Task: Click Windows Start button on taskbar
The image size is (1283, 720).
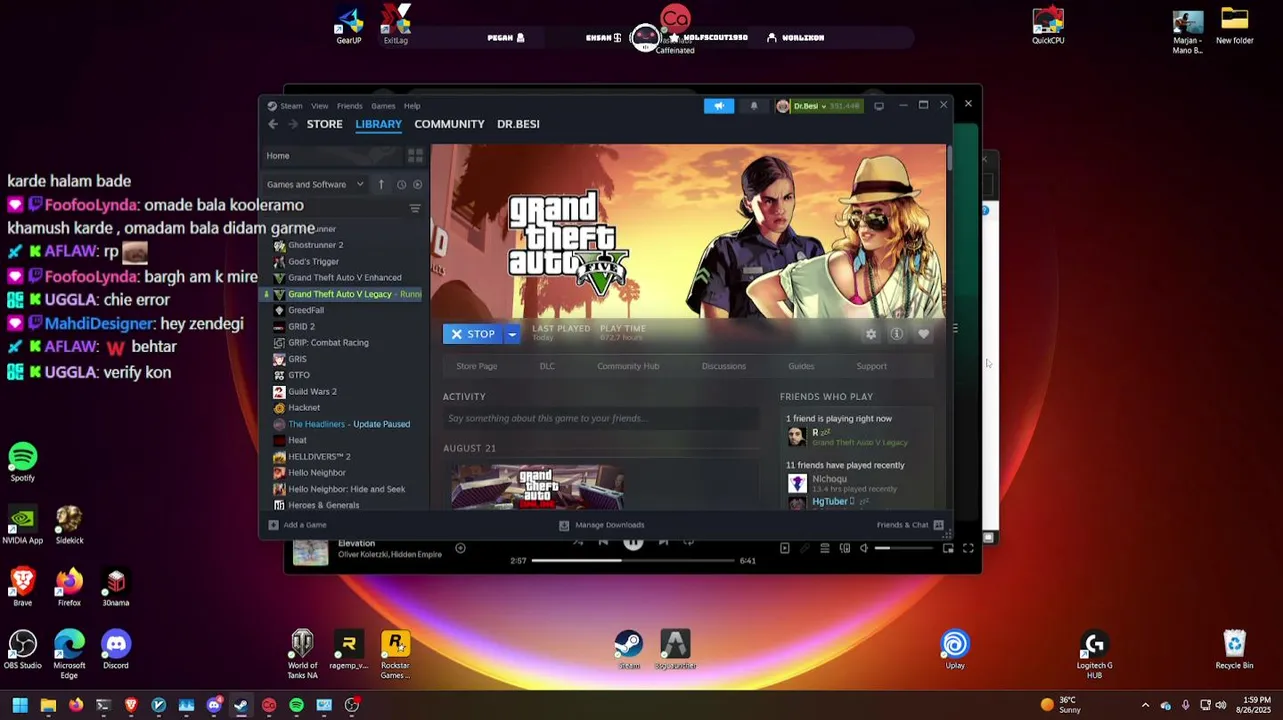Action: tap(20, 705)
